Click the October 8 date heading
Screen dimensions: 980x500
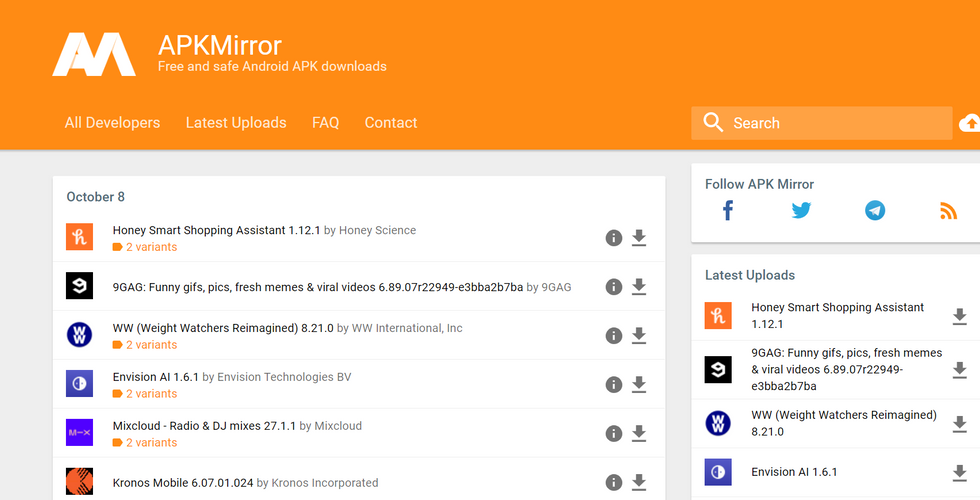pos(96,197)
